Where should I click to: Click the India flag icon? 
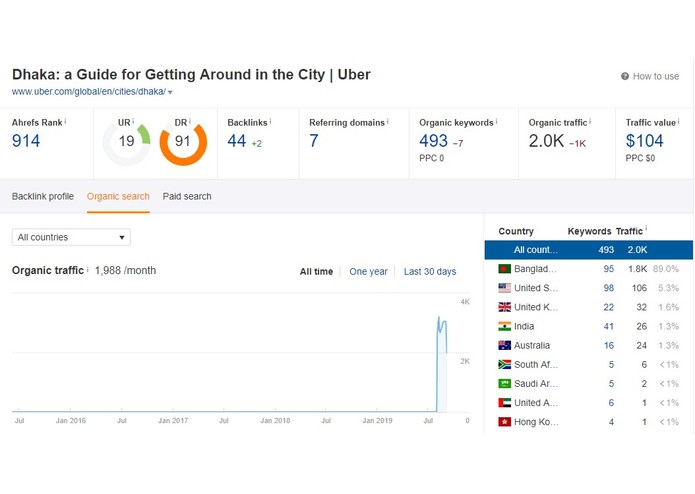pos(504,326)
